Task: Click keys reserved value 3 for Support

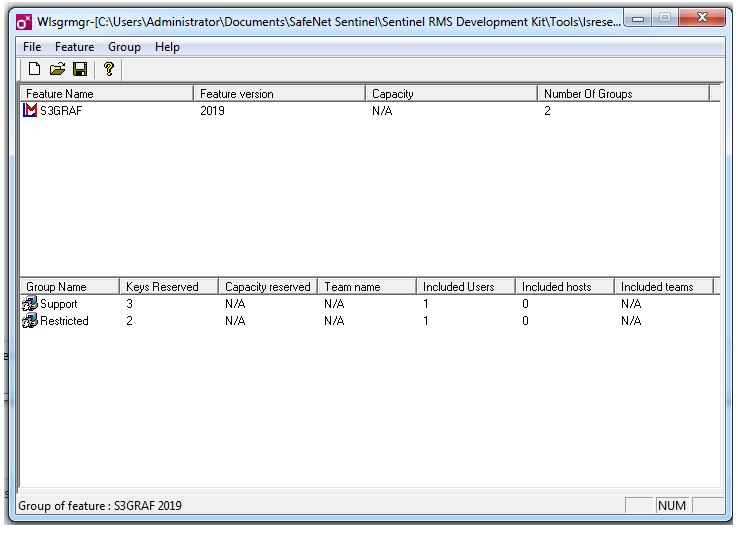Action: pyautogui.click(x=129, y=304)
